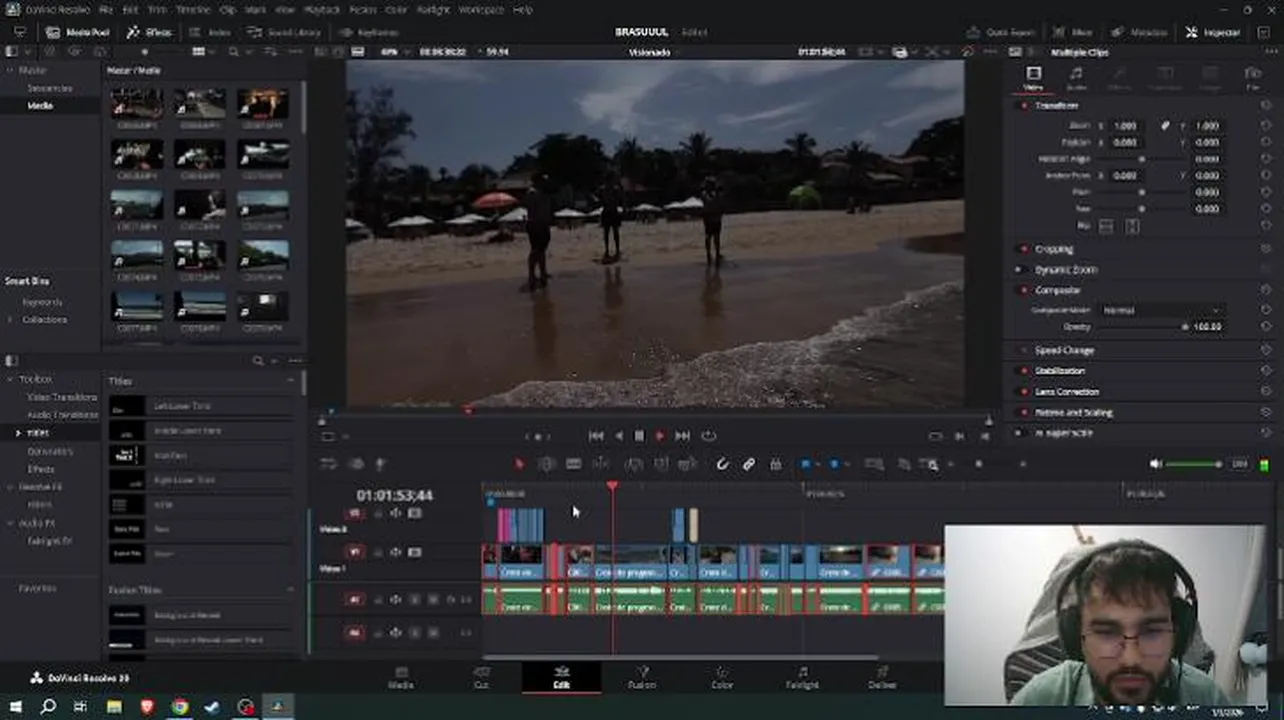Click the blue Marker icon in timeline toolbar
The width and height of the screenshot is (1284, 720).
click(835, 464)
